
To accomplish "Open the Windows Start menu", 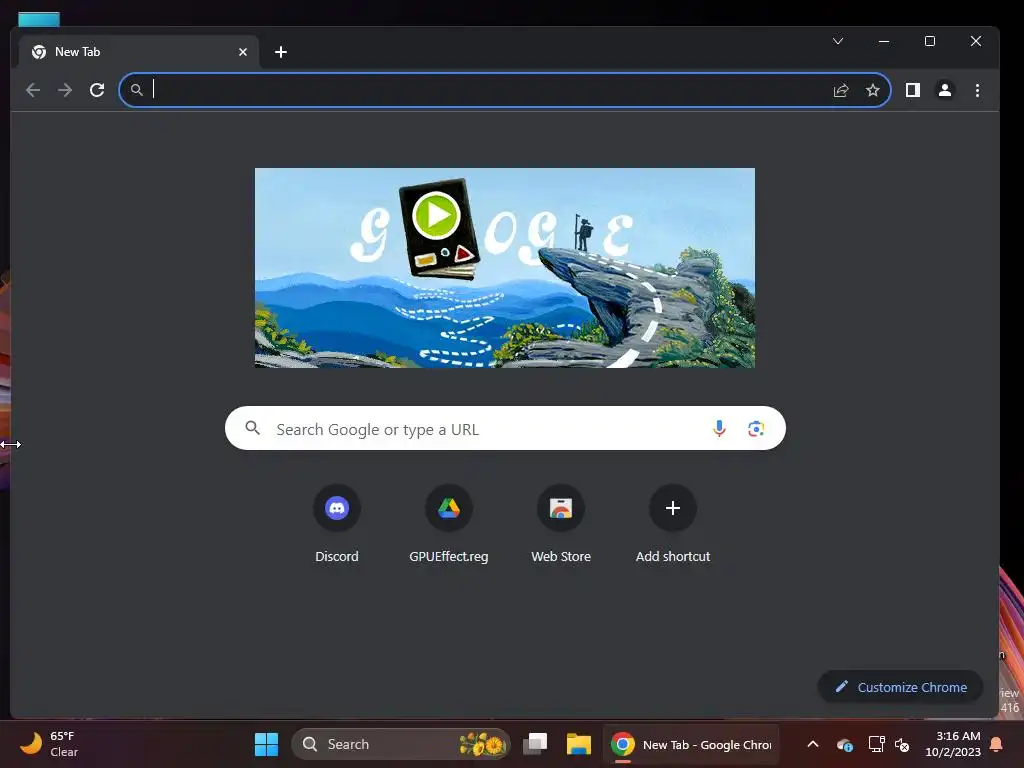I will point(266,744).
